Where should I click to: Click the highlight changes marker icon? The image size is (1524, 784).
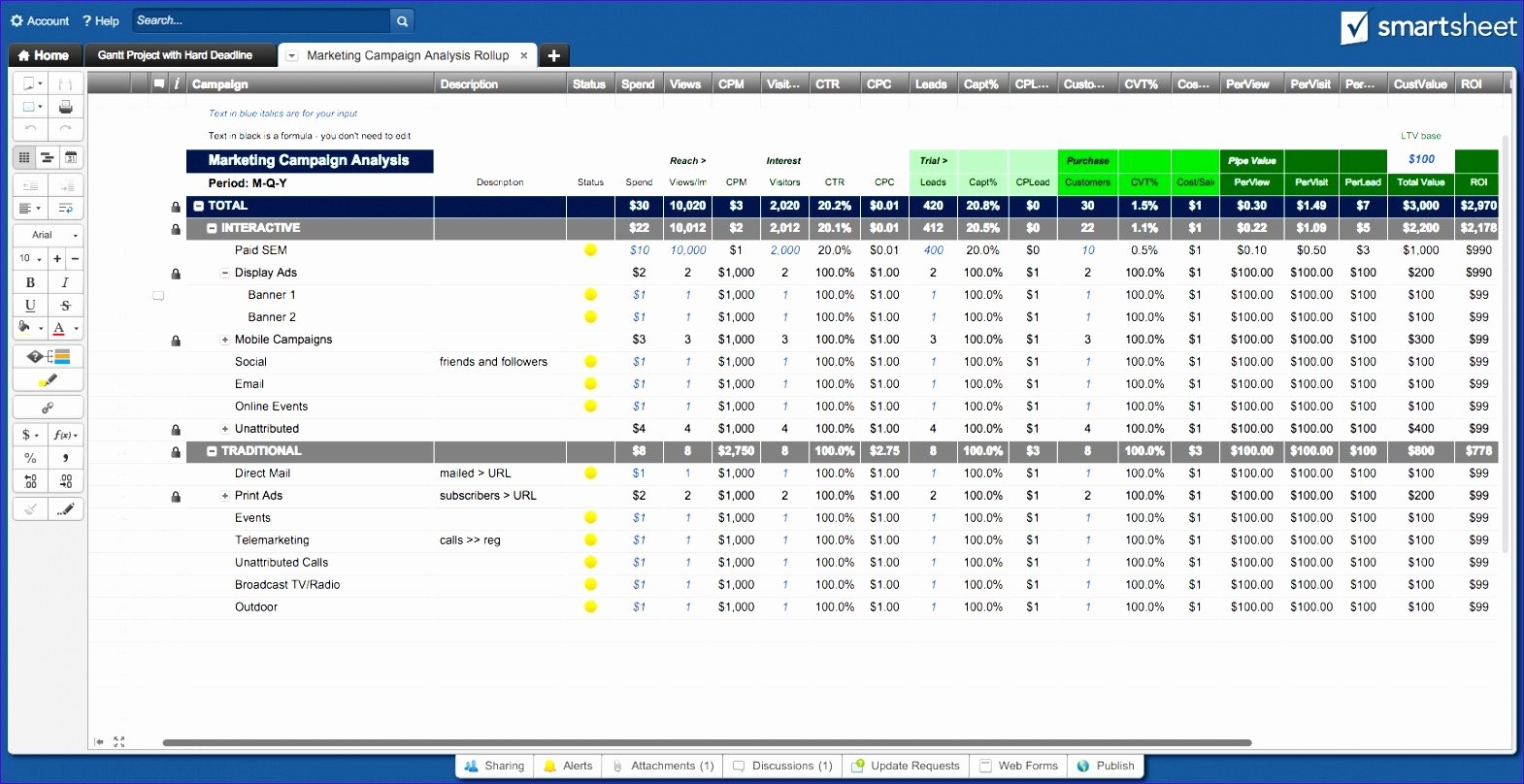tap(47, 380)
